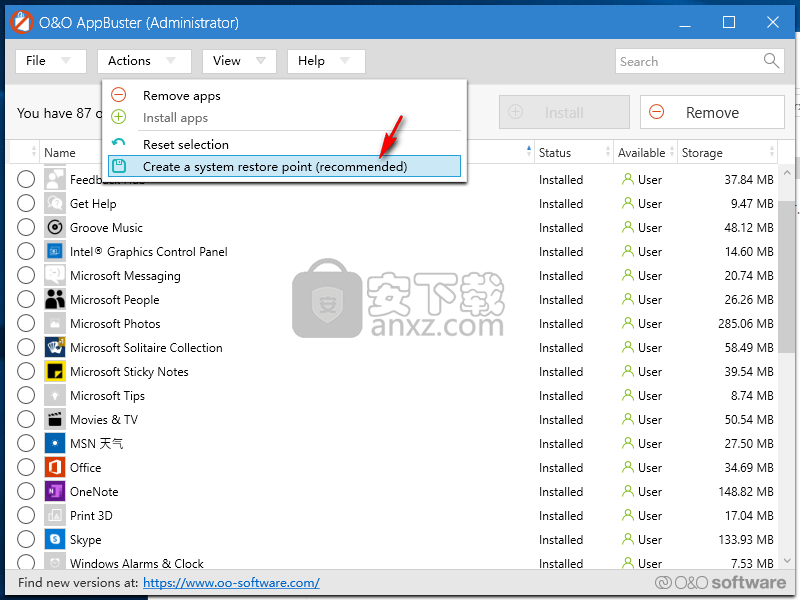Click the scrollbar up arrow
800x600 pixels.
tap(787, 173)
